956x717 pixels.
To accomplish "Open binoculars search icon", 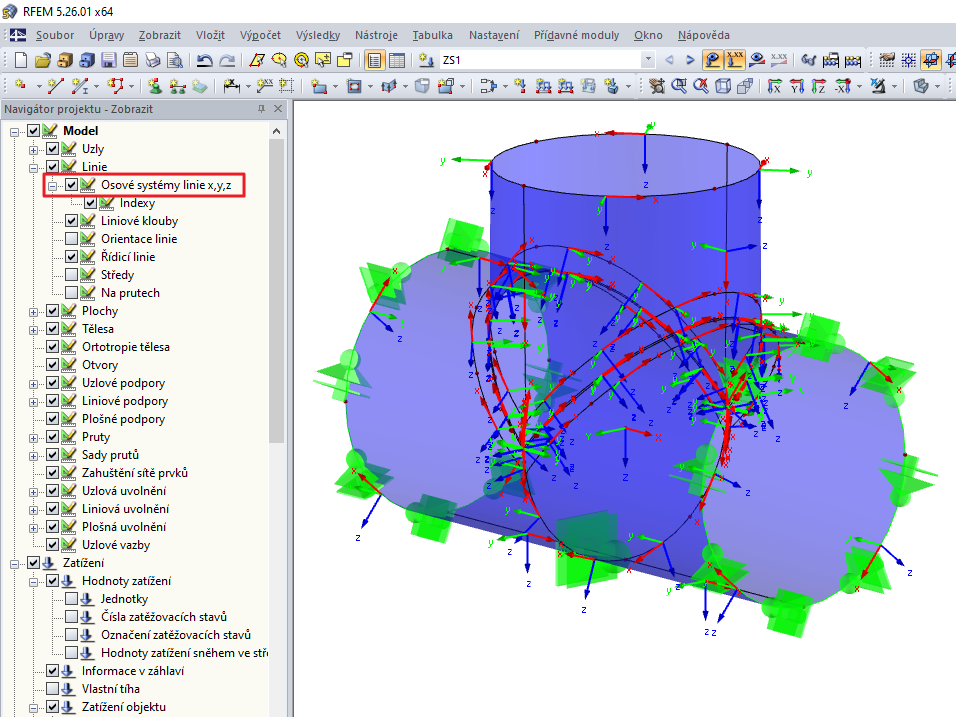I will (808, 60).
